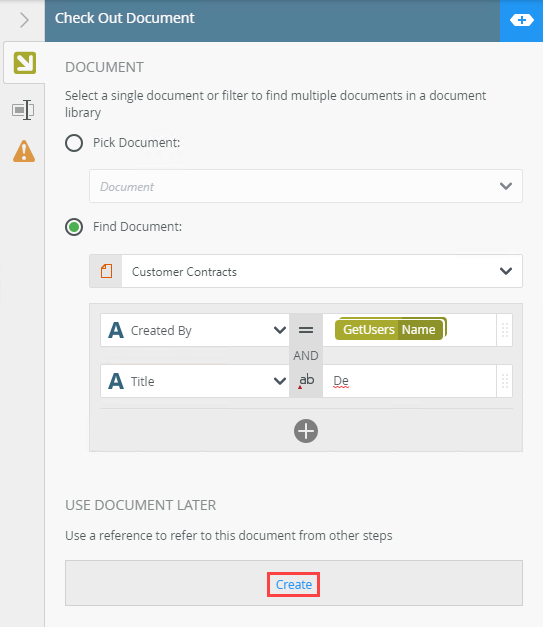
Task: Click the GetUsers Name token
Action: [x=389, y=329]
